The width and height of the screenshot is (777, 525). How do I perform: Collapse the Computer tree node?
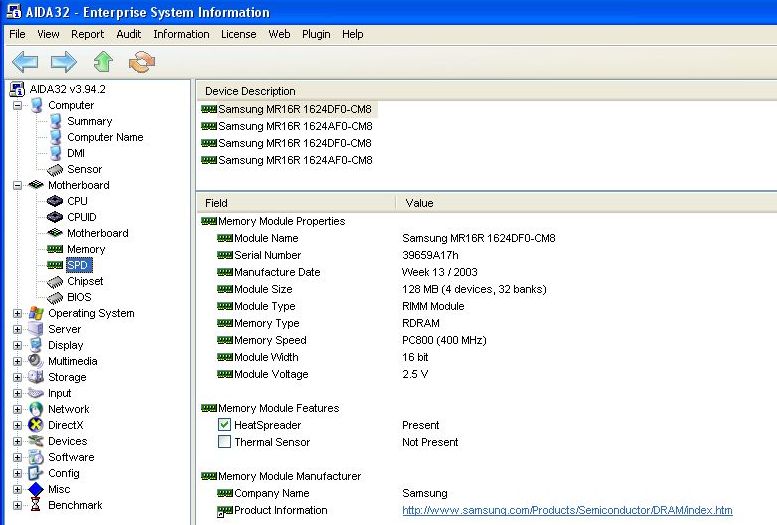17,105
